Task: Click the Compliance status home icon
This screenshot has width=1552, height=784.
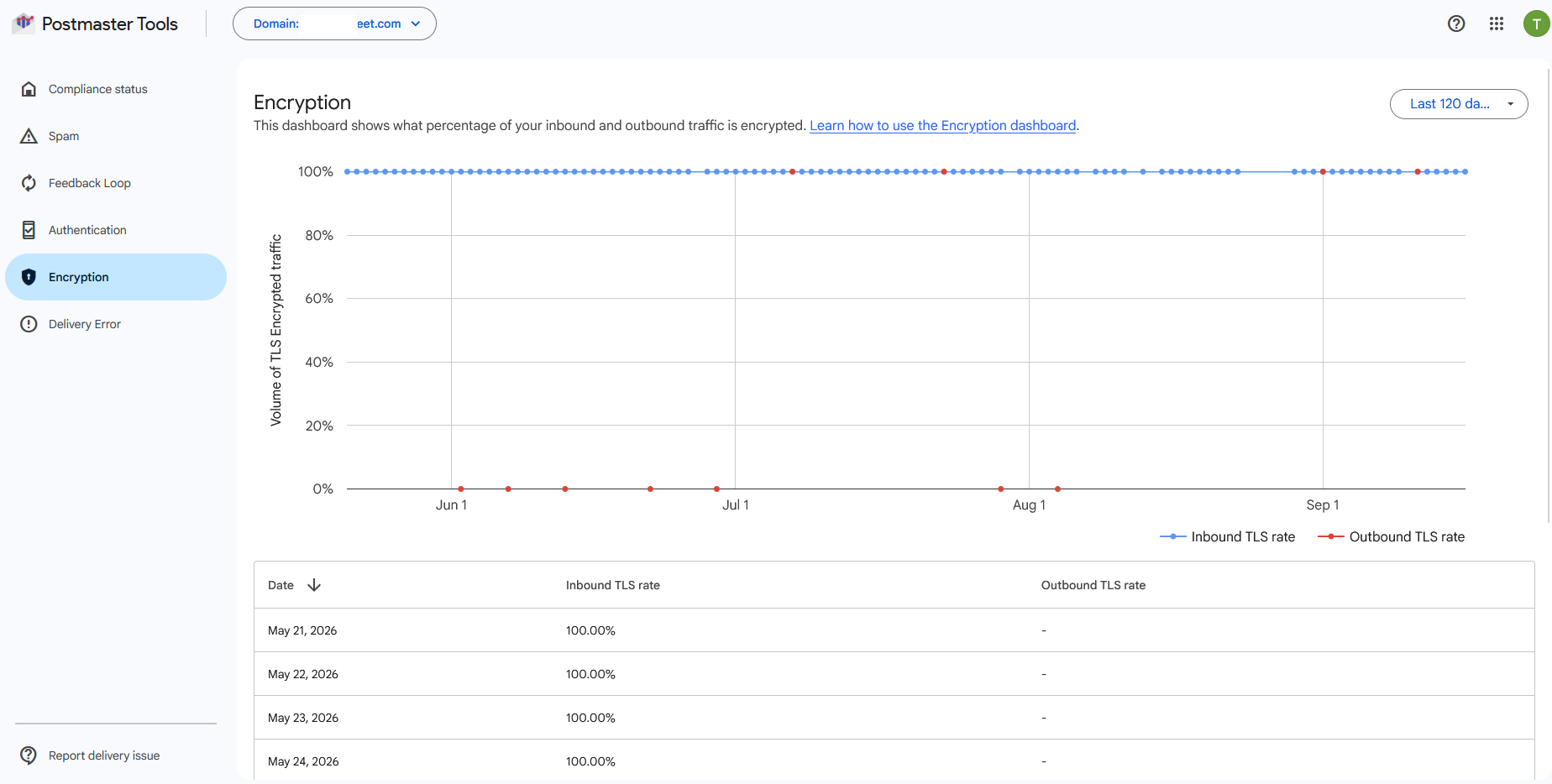Action: (x=29, y=89)
